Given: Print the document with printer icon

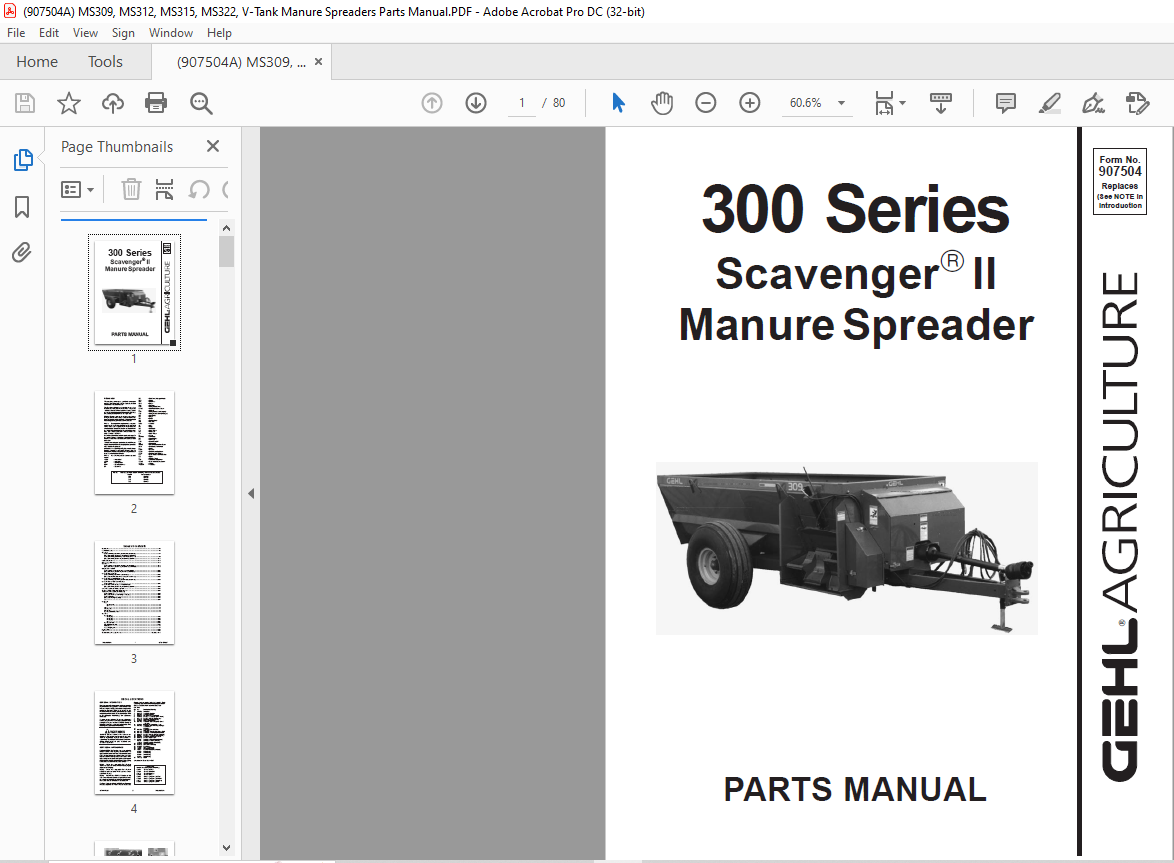Looking at the screenshot, I should tap(156, 103).
